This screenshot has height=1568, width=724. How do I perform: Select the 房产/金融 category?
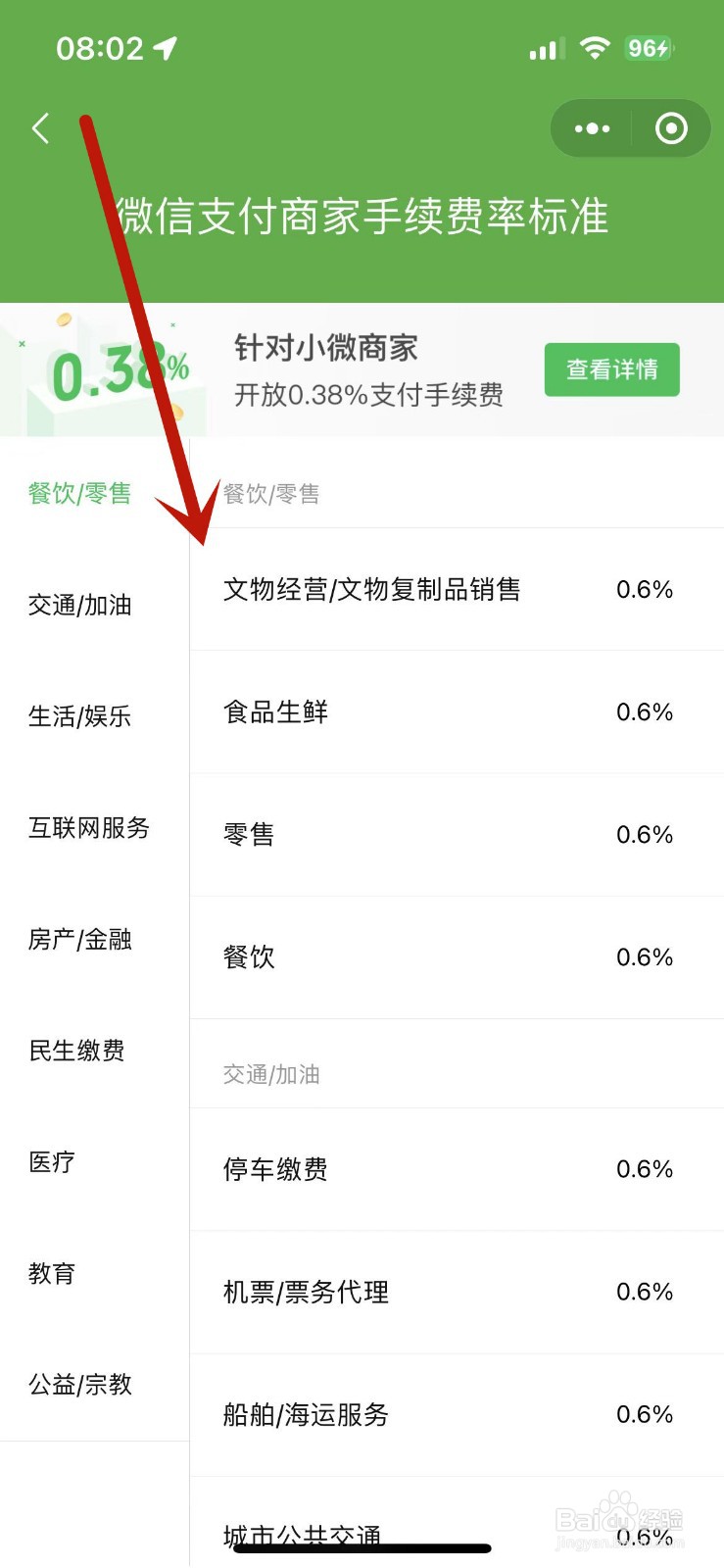point(80,940)
